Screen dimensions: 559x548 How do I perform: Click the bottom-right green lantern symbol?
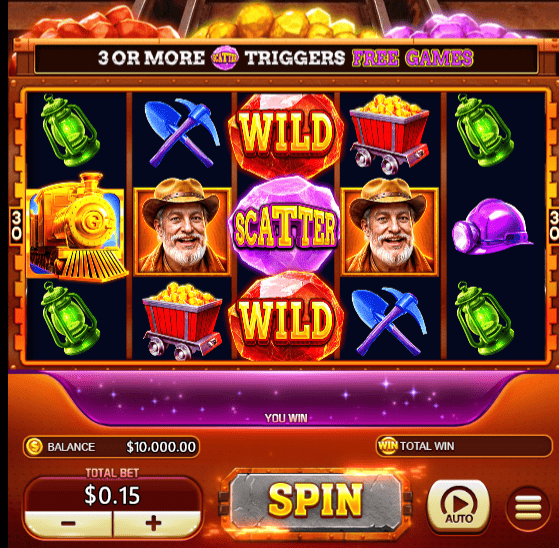[484, 319]
